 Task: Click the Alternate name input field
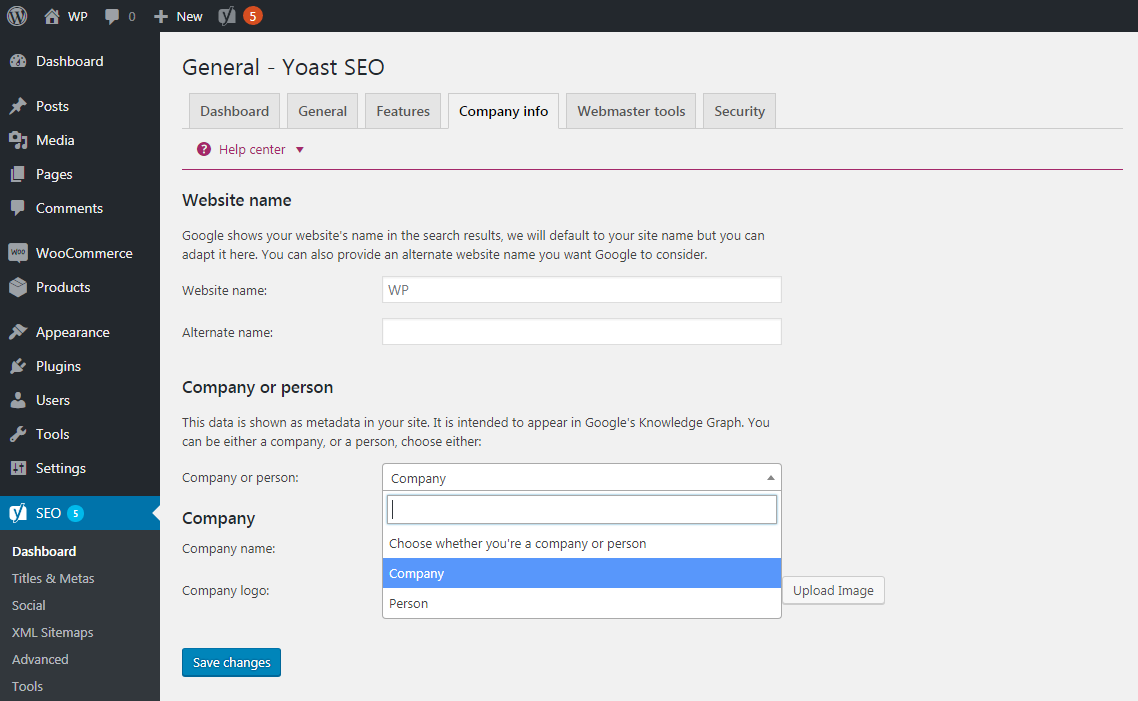581,332
